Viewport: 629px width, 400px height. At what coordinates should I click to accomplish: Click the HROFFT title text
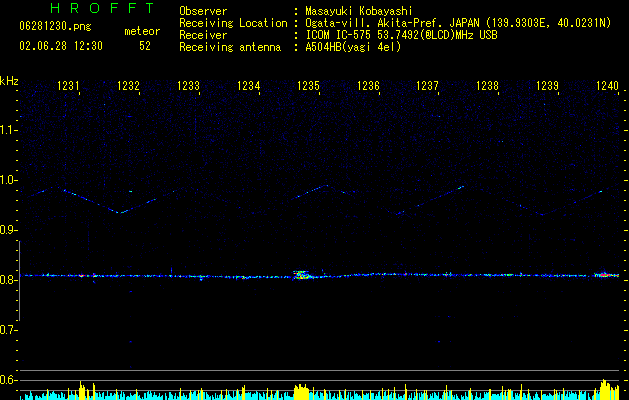tap(102, 8)
